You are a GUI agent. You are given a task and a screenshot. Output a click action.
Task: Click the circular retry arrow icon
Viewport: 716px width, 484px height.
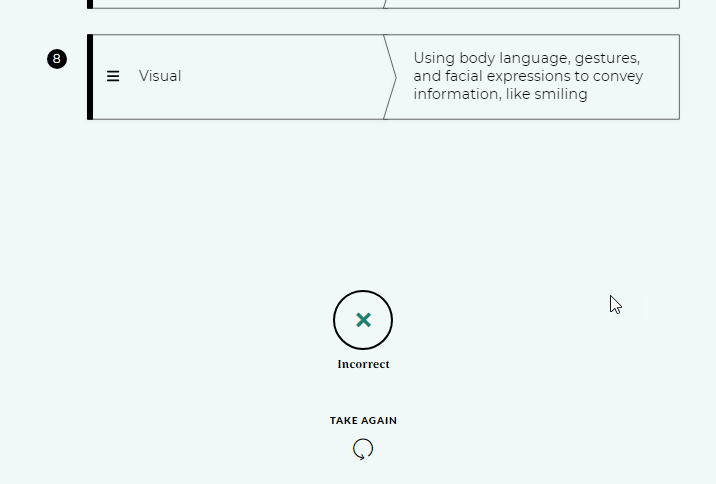[x=363, y=449]
